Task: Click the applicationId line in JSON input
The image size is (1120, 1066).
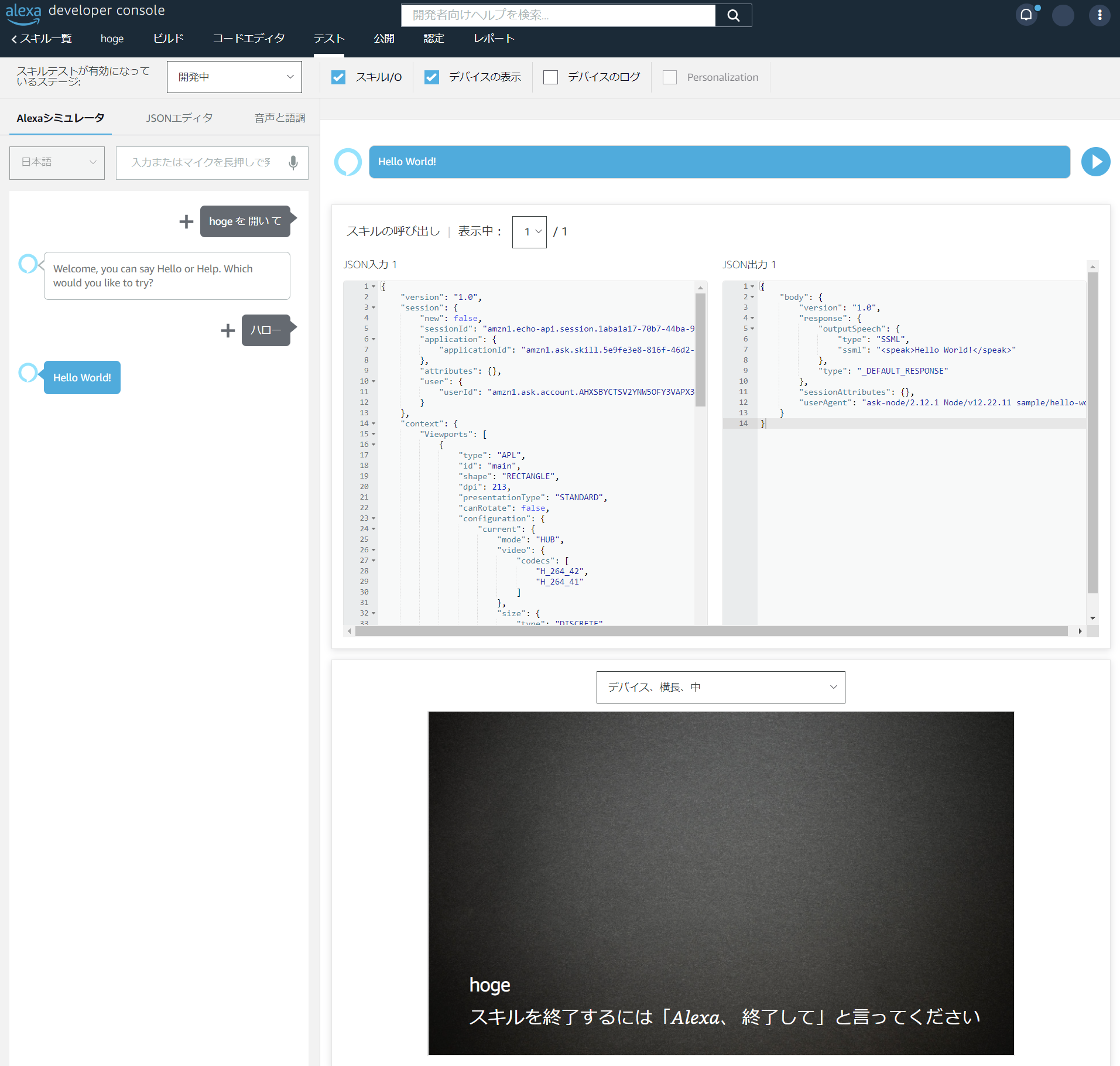Action: click(567, 350)
